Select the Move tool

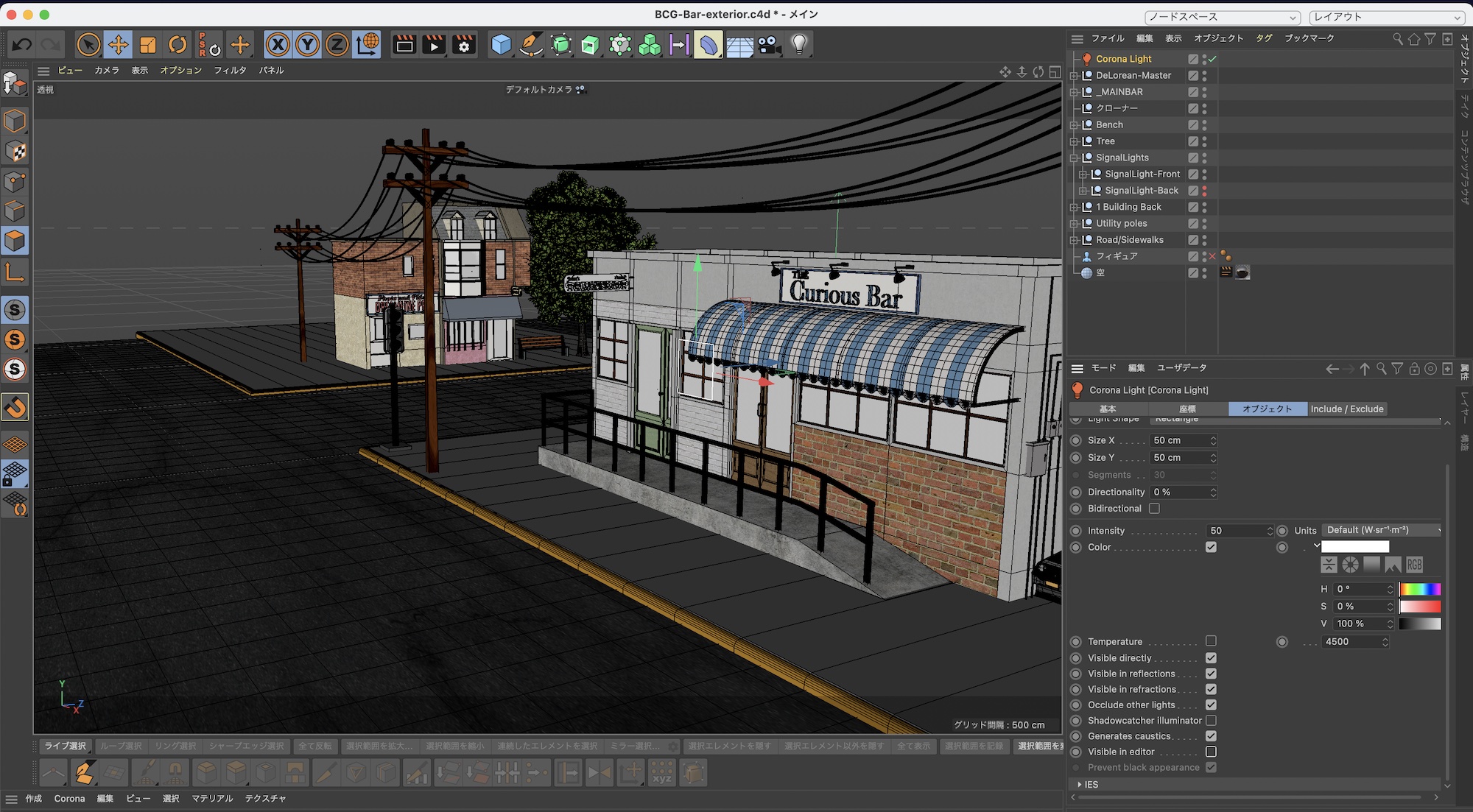pos(118,45)
